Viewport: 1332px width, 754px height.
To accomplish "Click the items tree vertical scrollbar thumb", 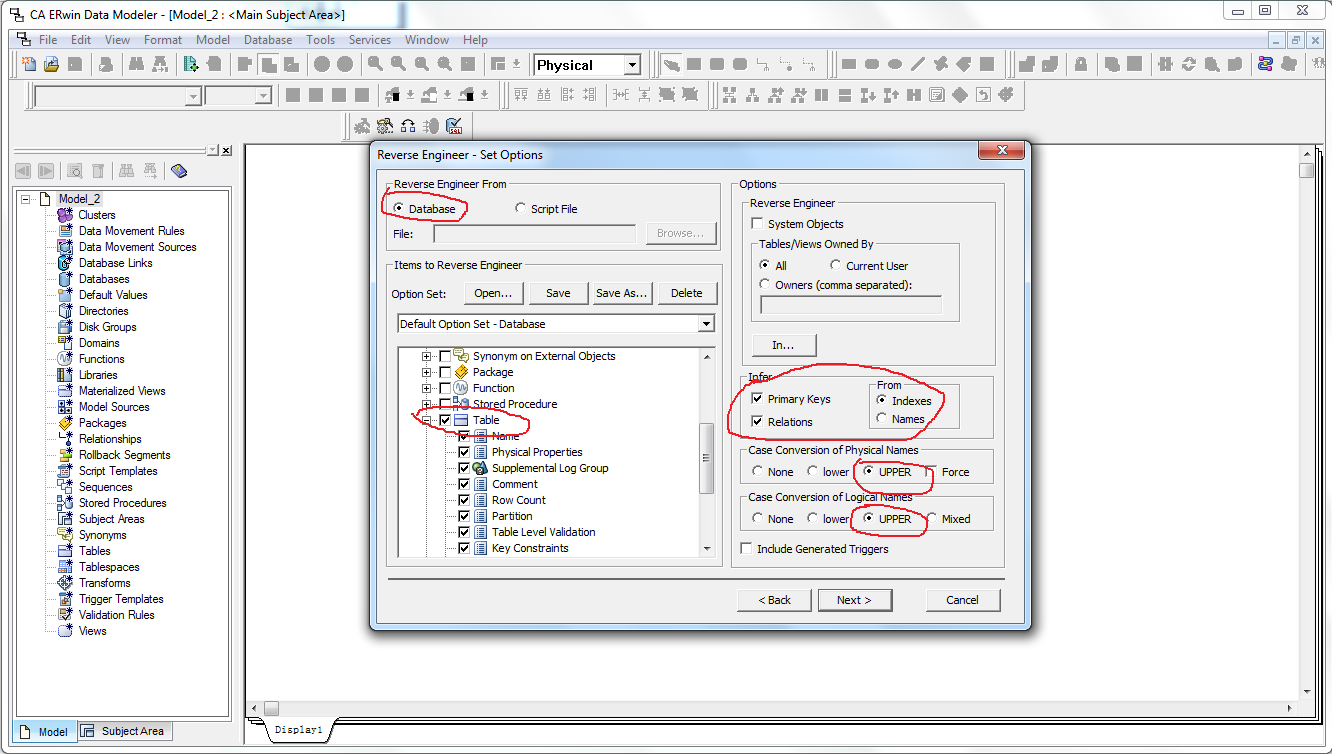I will (x=707, y=458).
